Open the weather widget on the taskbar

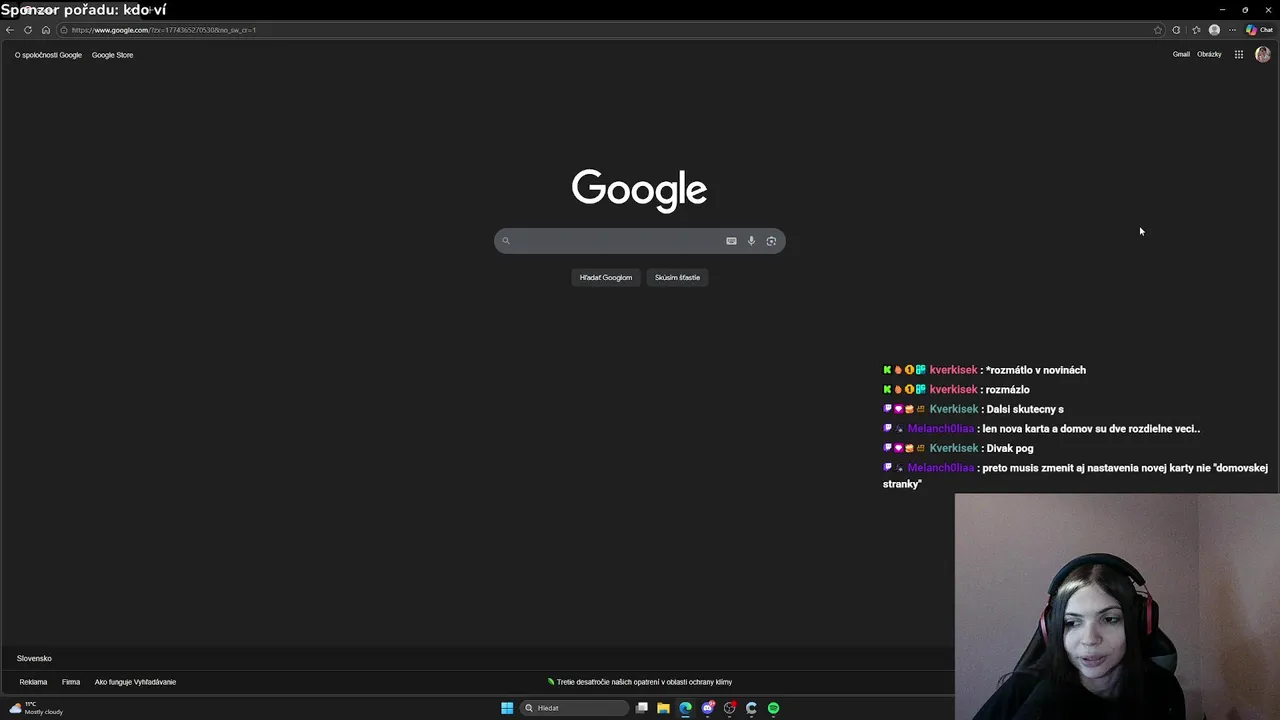tap(36, 708)
